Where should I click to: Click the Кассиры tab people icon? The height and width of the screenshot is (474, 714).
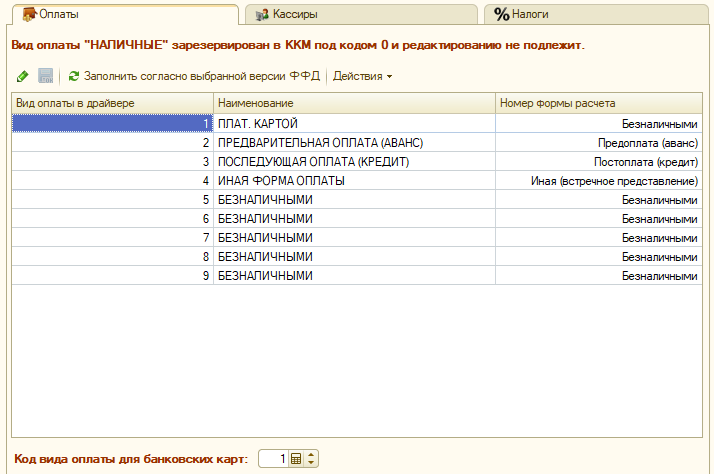coord(262,15)
